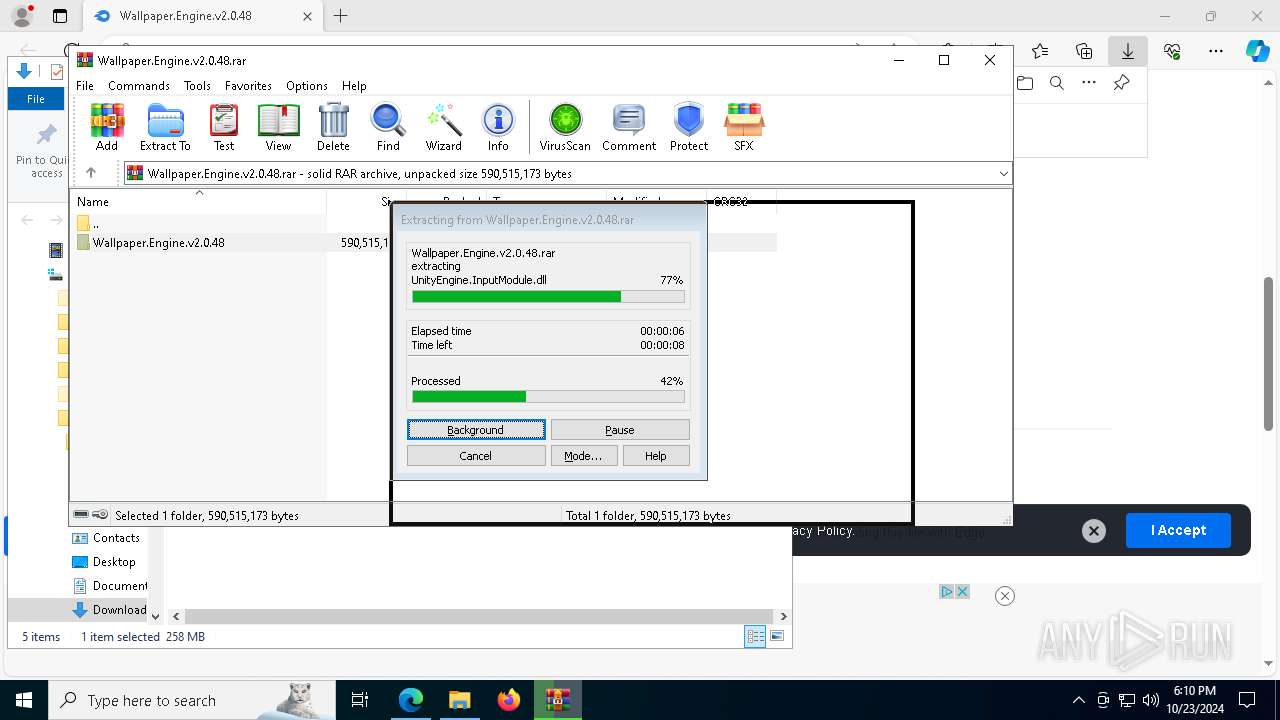Screen dimensions: 1280x720
Task: Click Help button in extraction dialog
Action: tap(656, 456)
